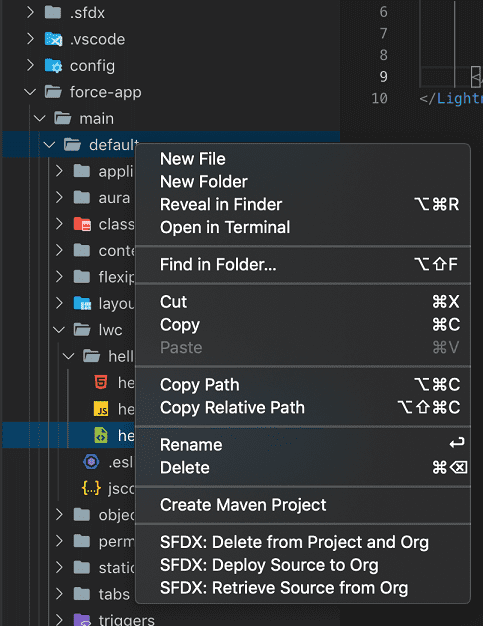Select the green XML meta file icon
The image size is (483, 626).
(101, 436)
